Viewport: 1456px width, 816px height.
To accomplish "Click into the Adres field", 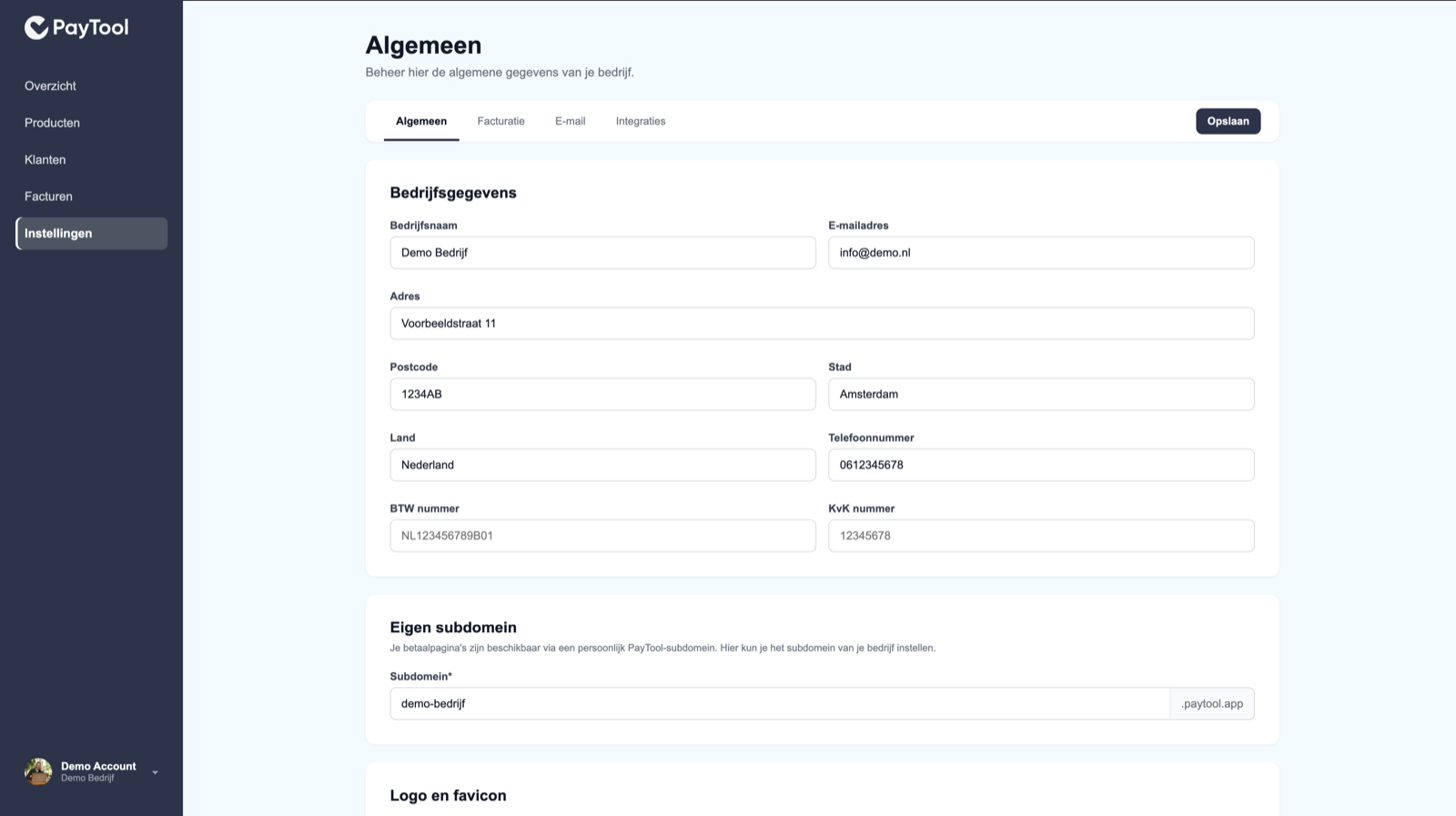I will point(822,324).
